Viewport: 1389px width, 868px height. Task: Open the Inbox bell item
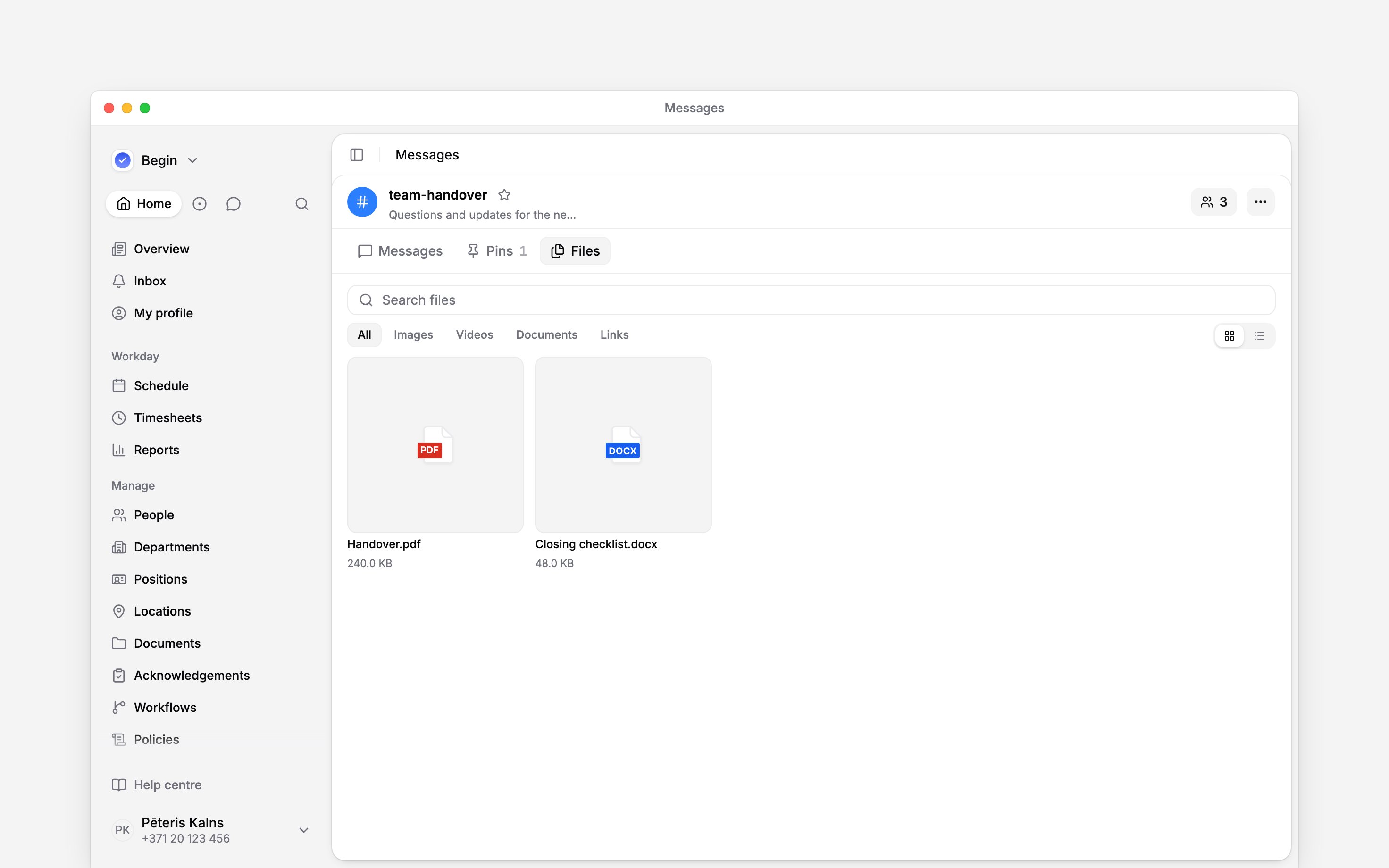pyautogui.click(x=210, y=281)
